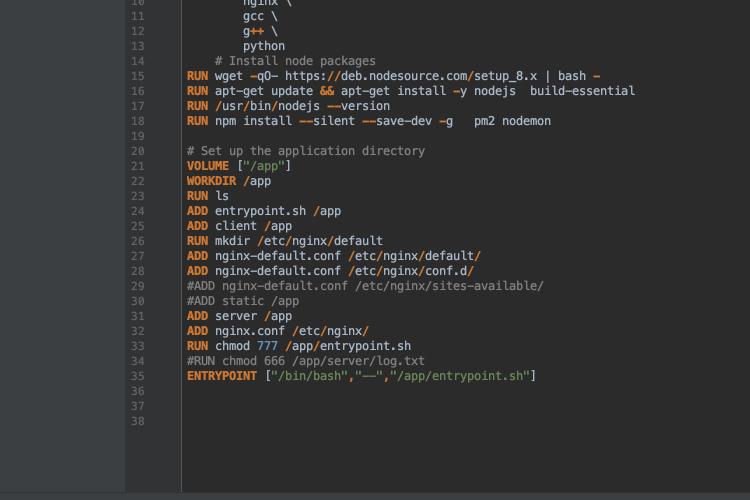The height and width of the screenshot is (500, 750).
Task: Click "RUN mkdir /etc/nginx/default" line
Action: click(x=285, y=241)
